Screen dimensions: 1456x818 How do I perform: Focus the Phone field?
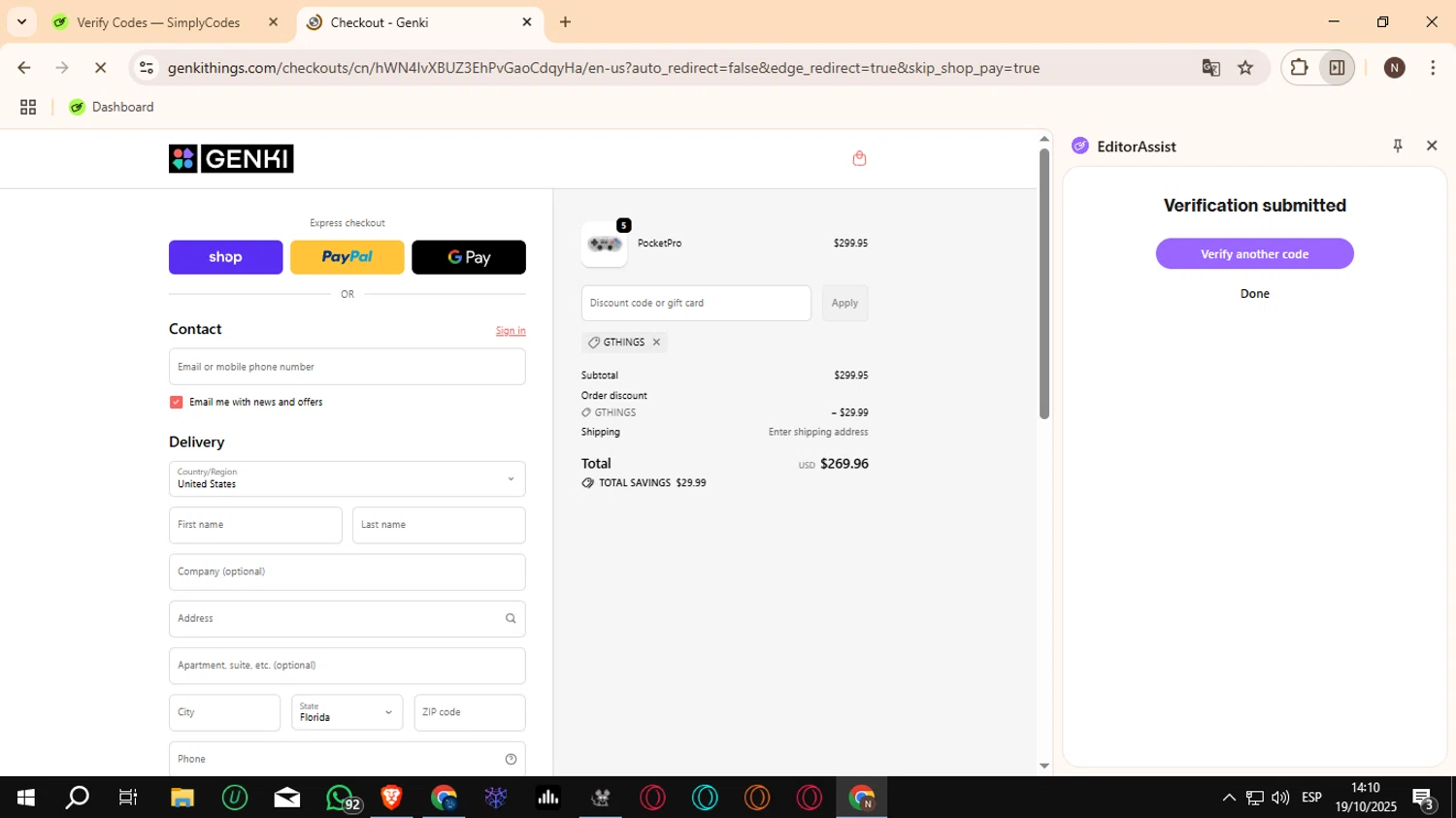tap(347, 759)
